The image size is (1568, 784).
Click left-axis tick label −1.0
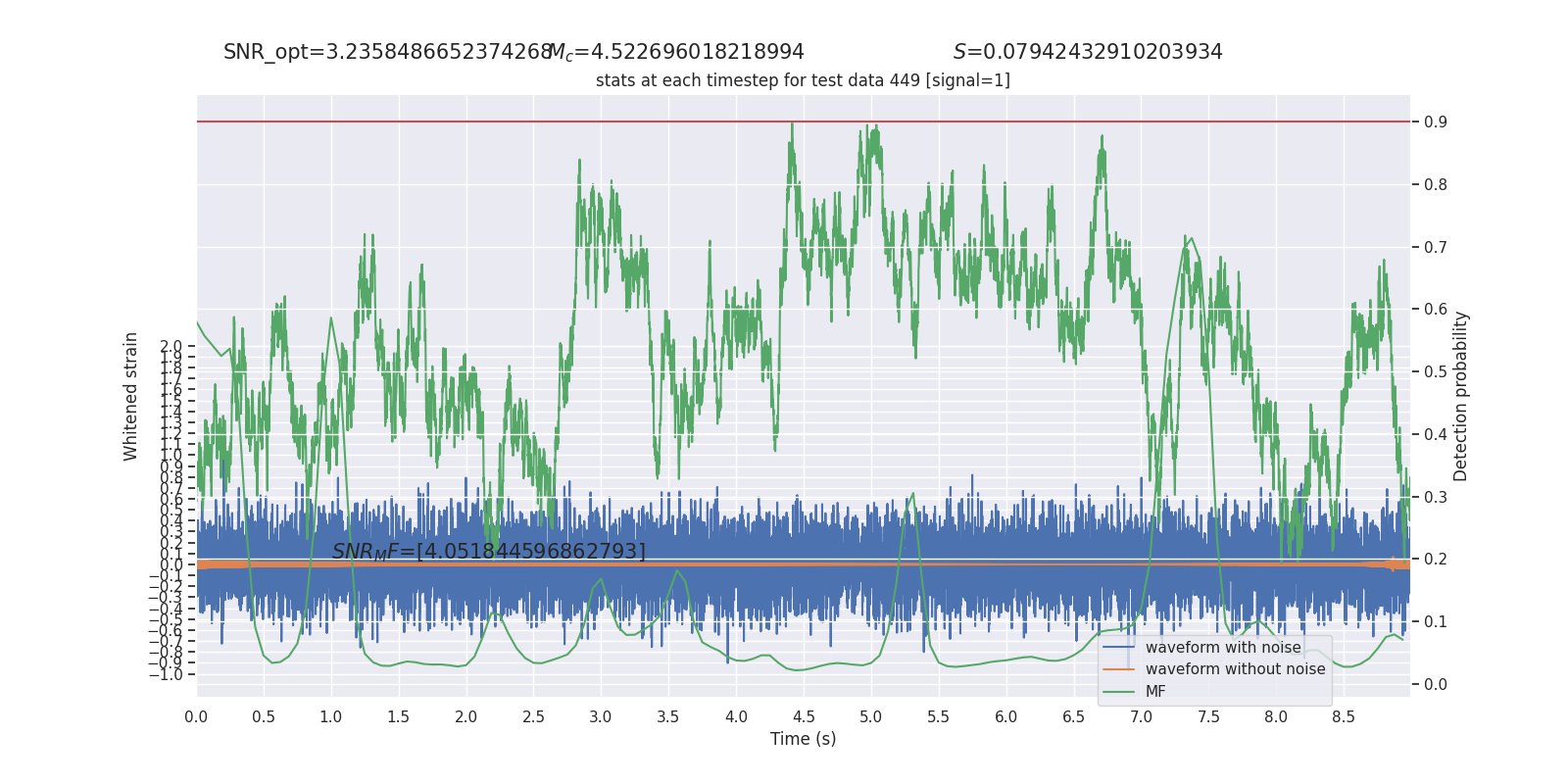166,674
